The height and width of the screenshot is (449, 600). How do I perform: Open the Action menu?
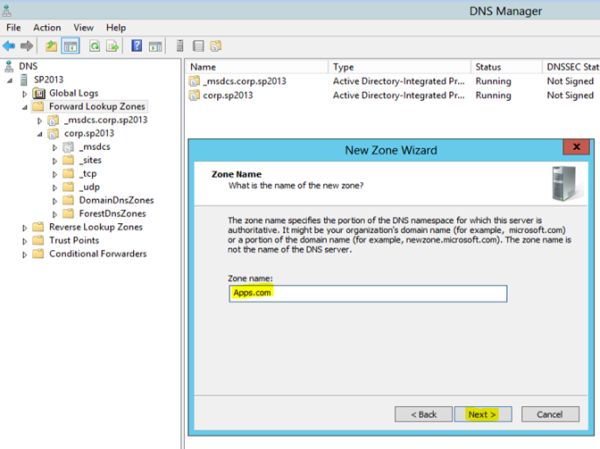coord(47,28)
